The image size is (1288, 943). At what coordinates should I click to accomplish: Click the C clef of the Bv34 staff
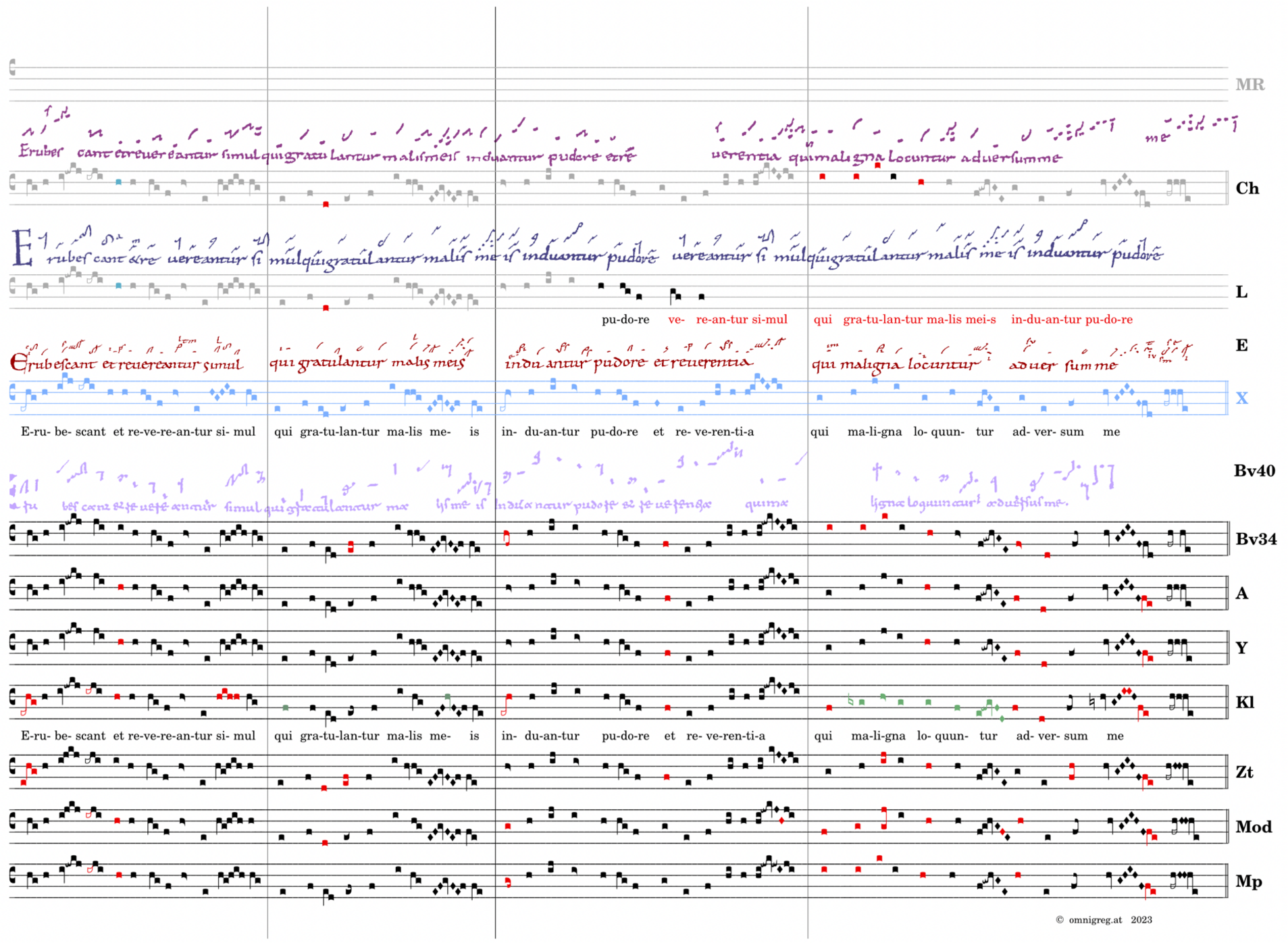click(x=13, y=534)
